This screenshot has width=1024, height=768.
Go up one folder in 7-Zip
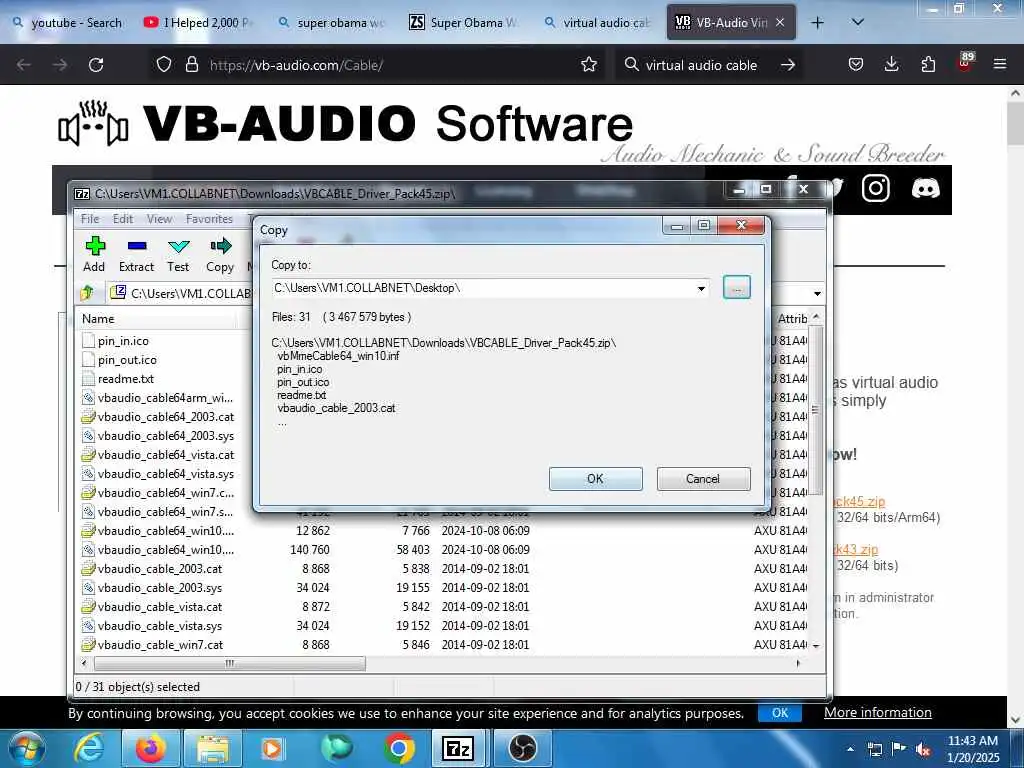(87, 293)
